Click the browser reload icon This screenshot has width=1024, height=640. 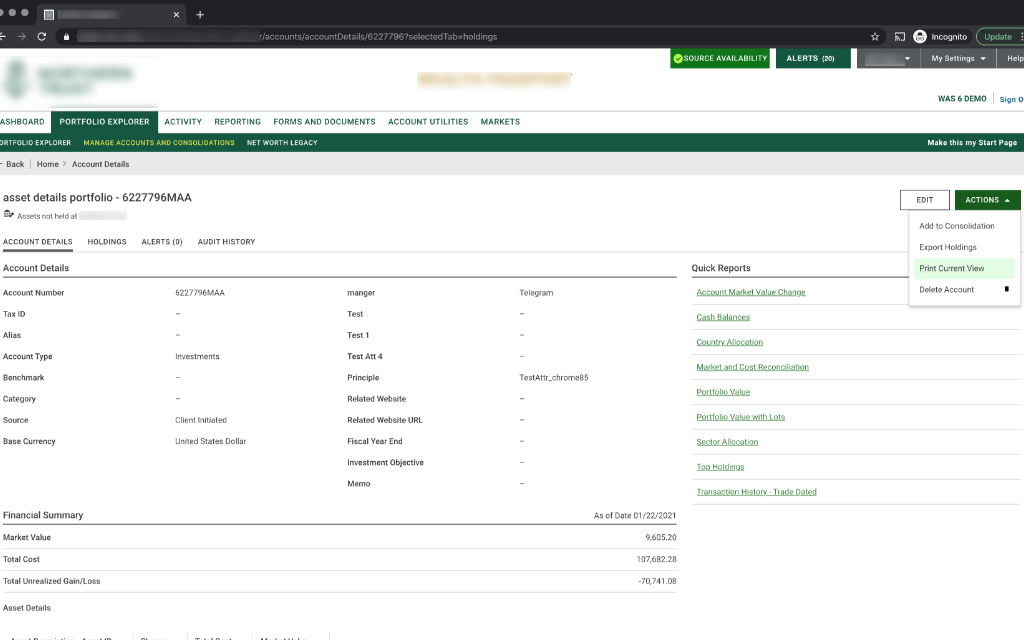tap(41, 36)
